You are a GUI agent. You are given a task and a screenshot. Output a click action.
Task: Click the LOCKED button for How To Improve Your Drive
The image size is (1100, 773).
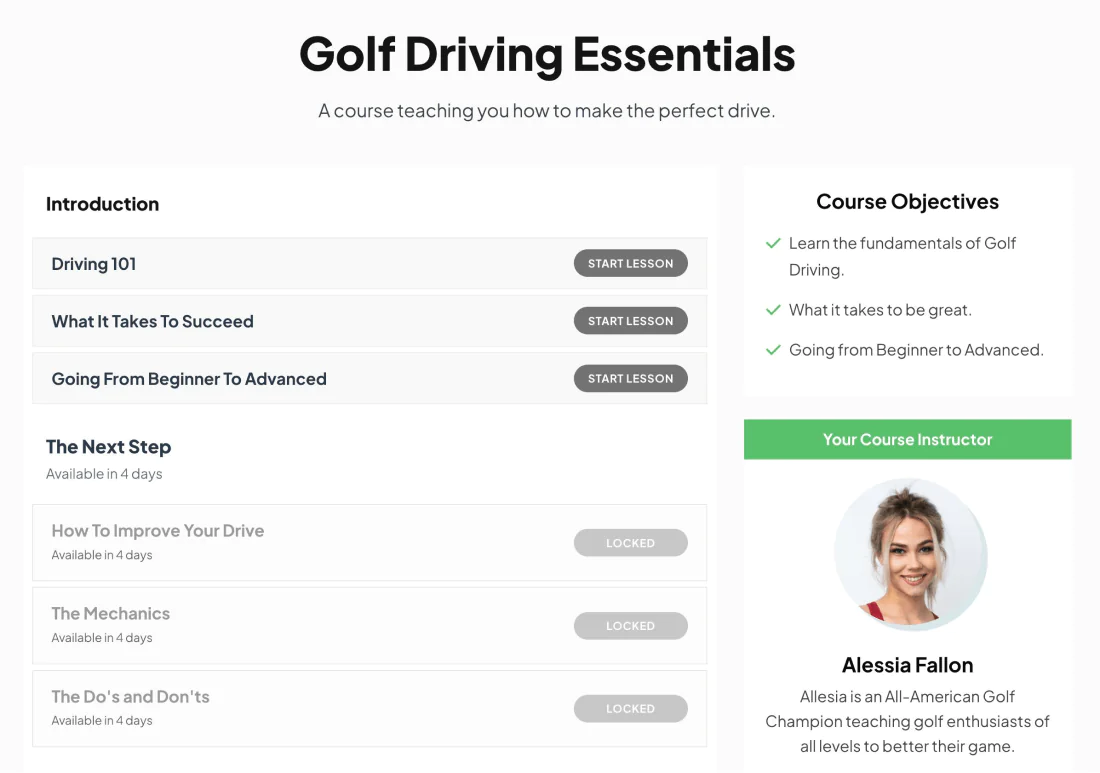(630, 543)
